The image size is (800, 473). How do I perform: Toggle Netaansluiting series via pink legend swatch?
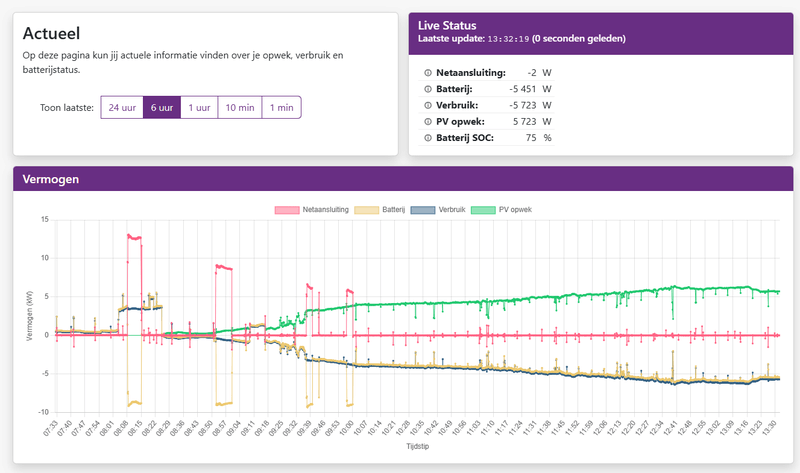pyautogui.click(x=287, y=210)
